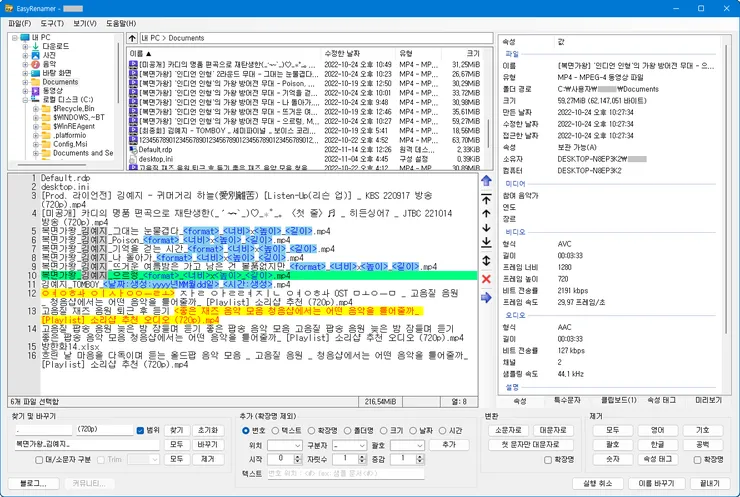The height and width of the screenshot is (497, 740).
Task: Click the 첫 문자만 대문자로 button
Action: (x=531, y=445)
